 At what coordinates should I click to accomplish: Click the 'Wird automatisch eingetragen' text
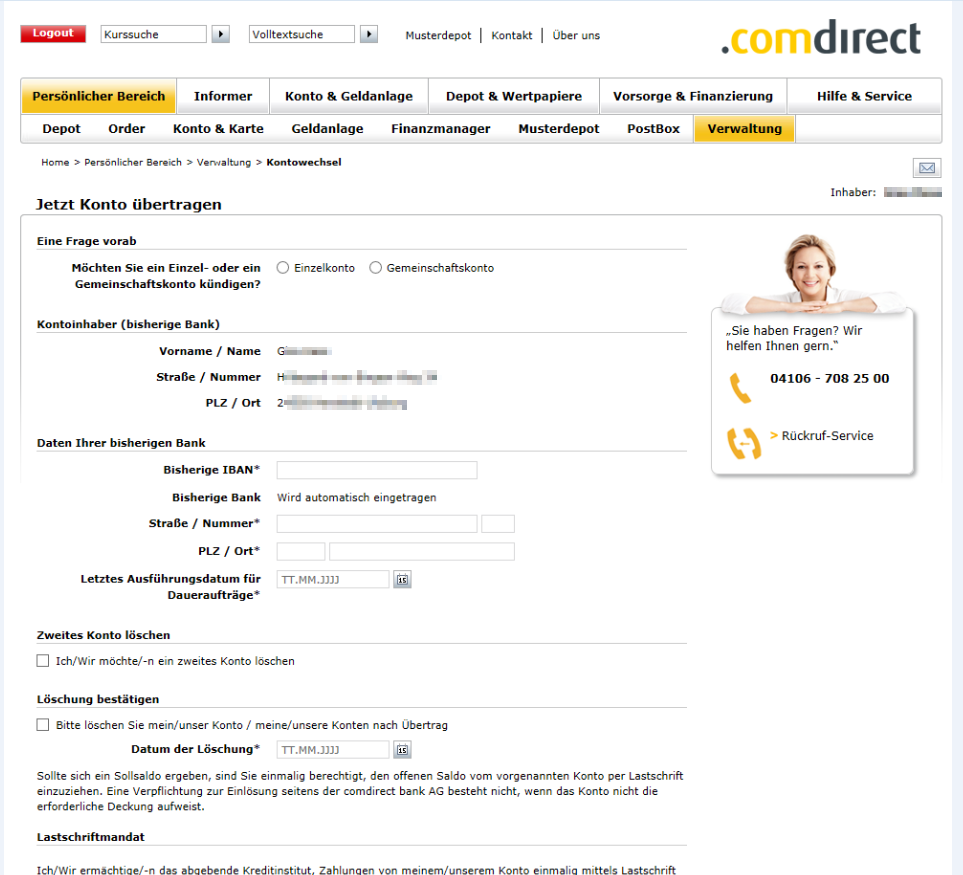pyautogui.click(x=357, y=497)
